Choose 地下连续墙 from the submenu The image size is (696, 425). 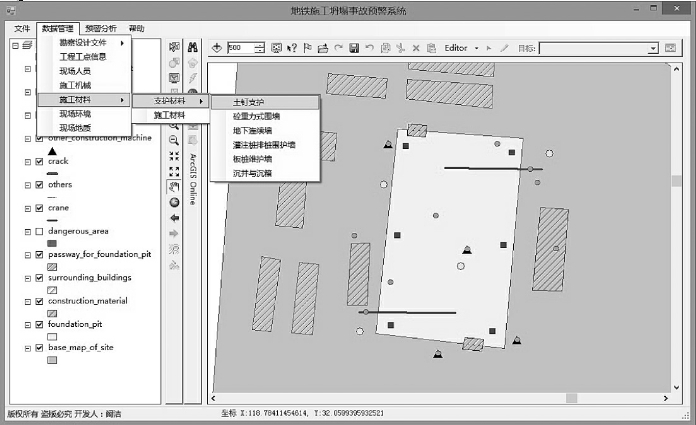click(x=265, y=131)
